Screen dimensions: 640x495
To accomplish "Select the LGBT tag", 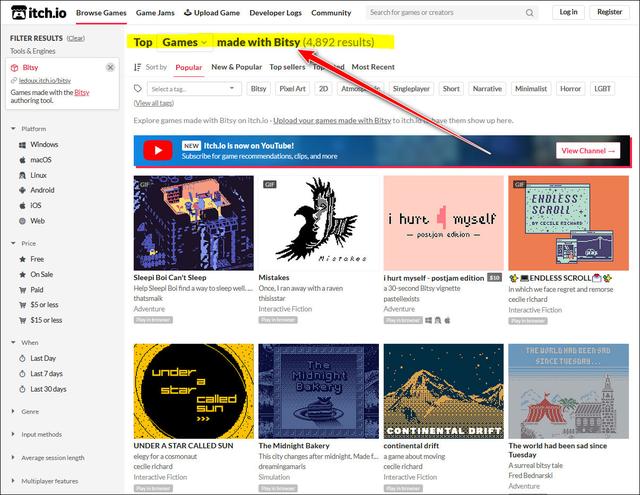I will [x=602, y=89].
